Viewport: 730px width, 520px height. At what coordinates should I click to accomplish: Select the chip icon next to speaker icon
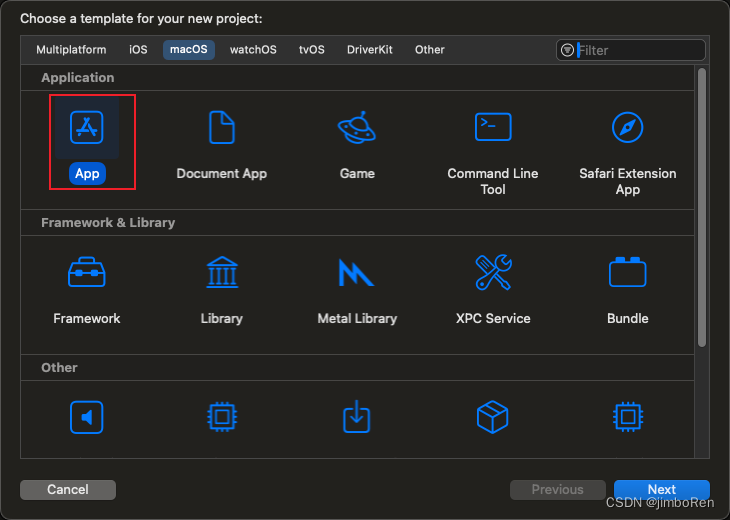click(222, 417)
